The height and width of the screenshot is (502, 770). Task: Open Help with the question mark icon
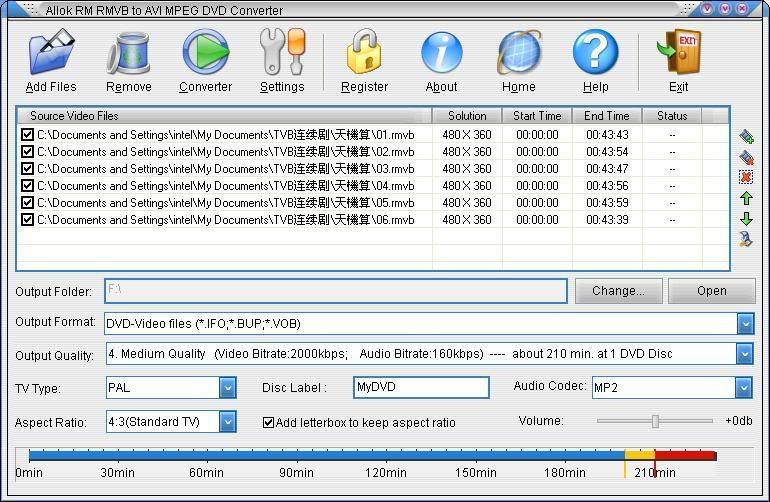[595, 52]
